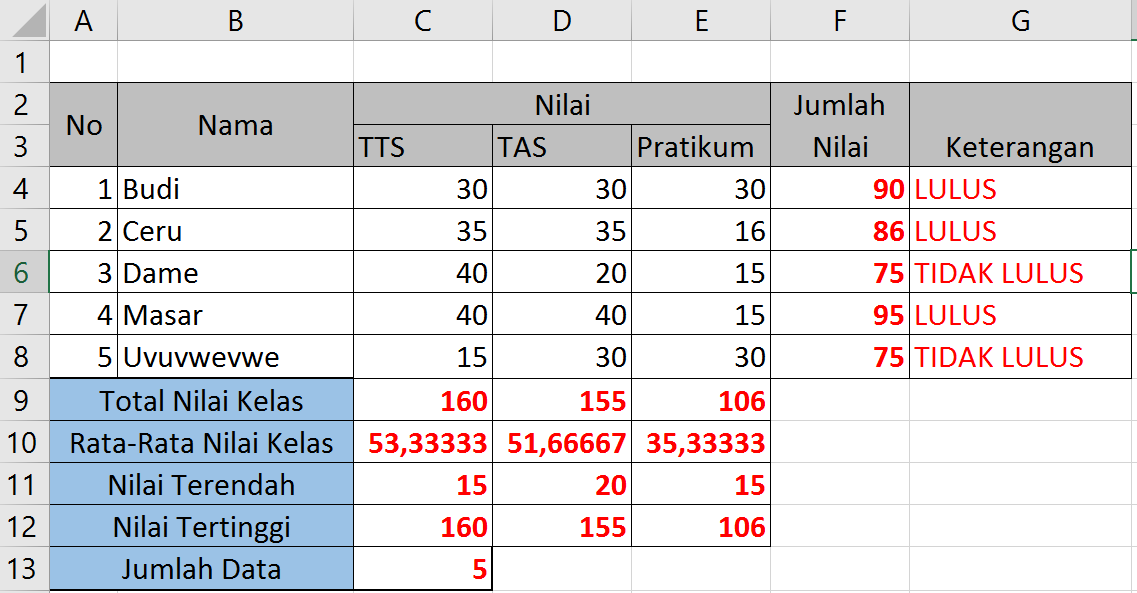Select the Rata-Rata Nilai Kelas label
The height and width of the screenshot is (593, 1137).
pyautogui.click(x=200, y=442)
